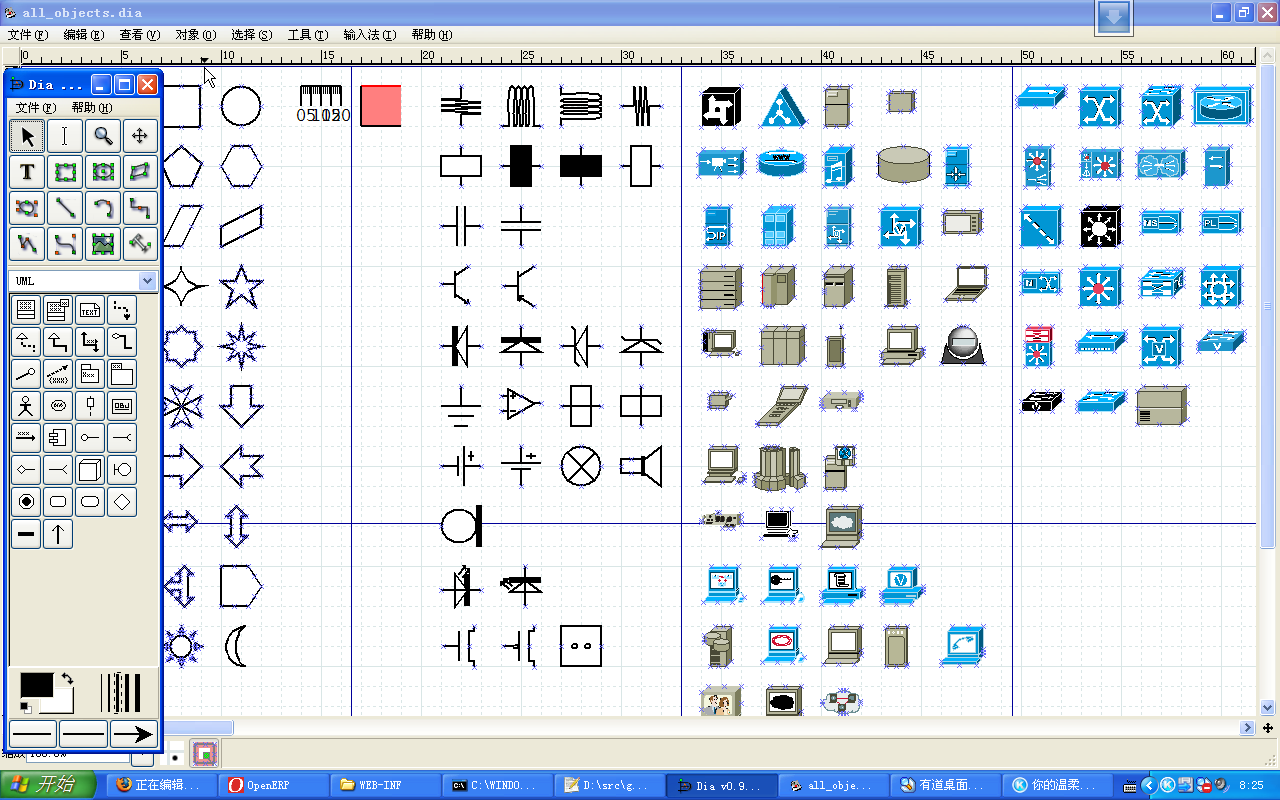1280x800 pixels.
Task: Open the 帮助 menu in toolbox window
Action: [x=91, y=108]
